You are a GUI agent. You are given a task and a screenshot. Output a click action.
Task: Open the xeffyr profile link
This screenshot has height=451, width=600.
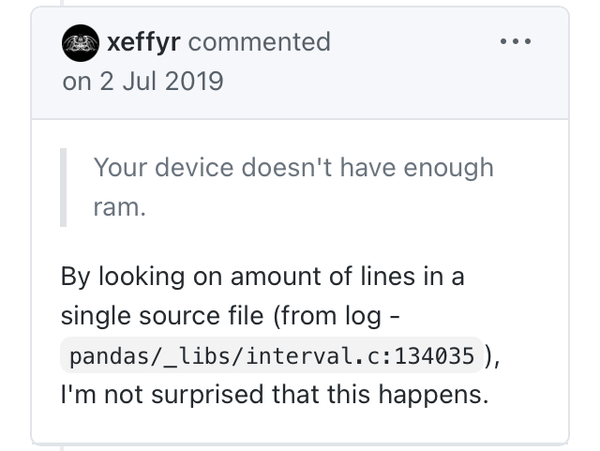[x=144, y=42]
